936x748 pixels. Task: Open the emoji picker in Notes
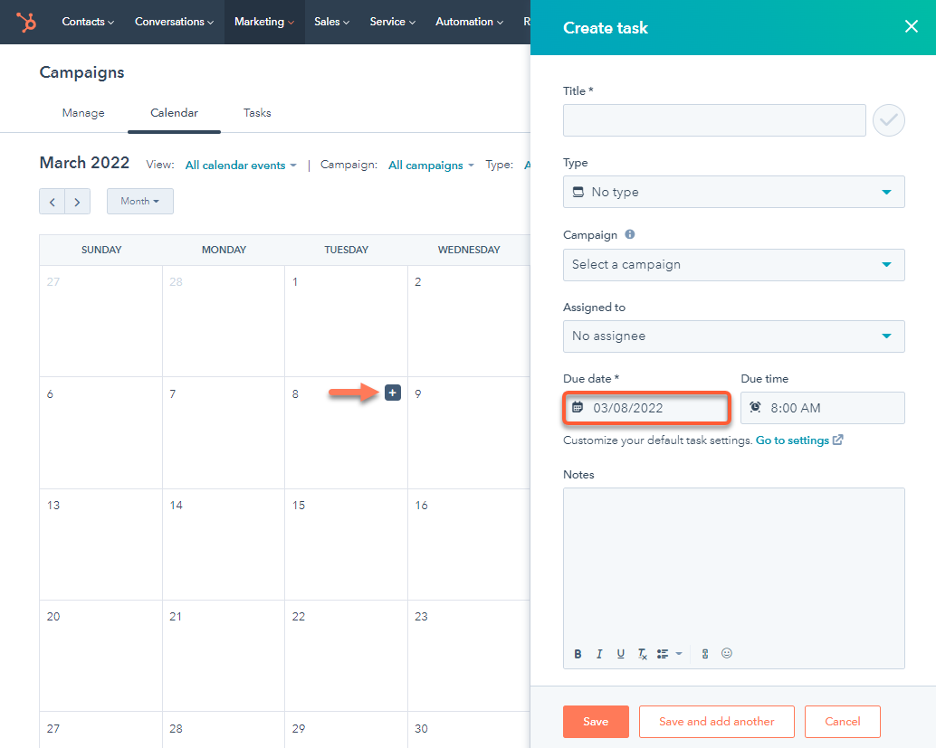pyautogui.click(x=727, y=653)
